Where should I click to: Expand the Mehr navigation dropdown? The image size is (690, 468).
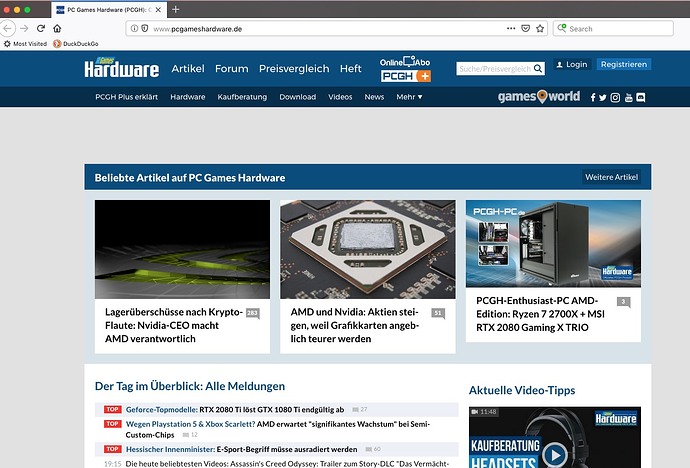(409, 97)
